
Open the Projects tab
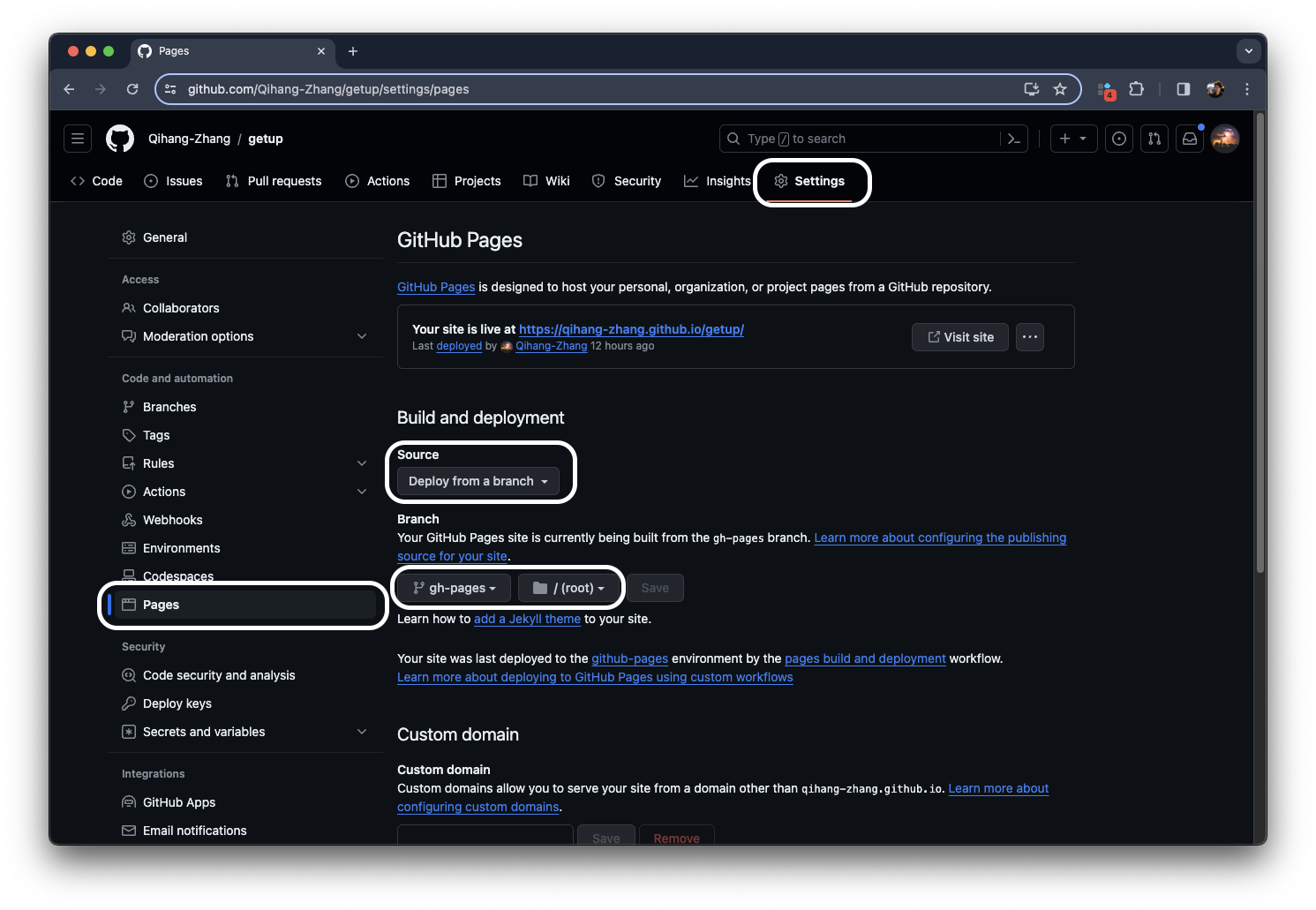467,181
